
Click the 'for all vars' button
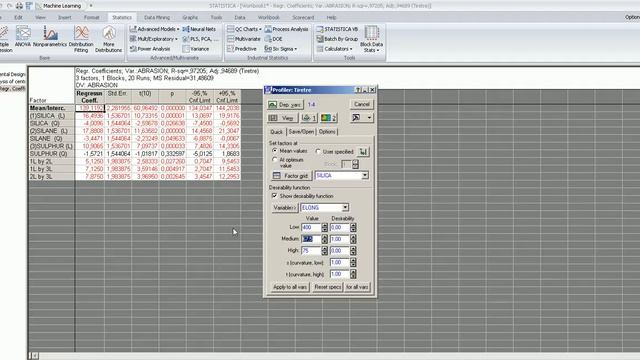pos(357,287)
